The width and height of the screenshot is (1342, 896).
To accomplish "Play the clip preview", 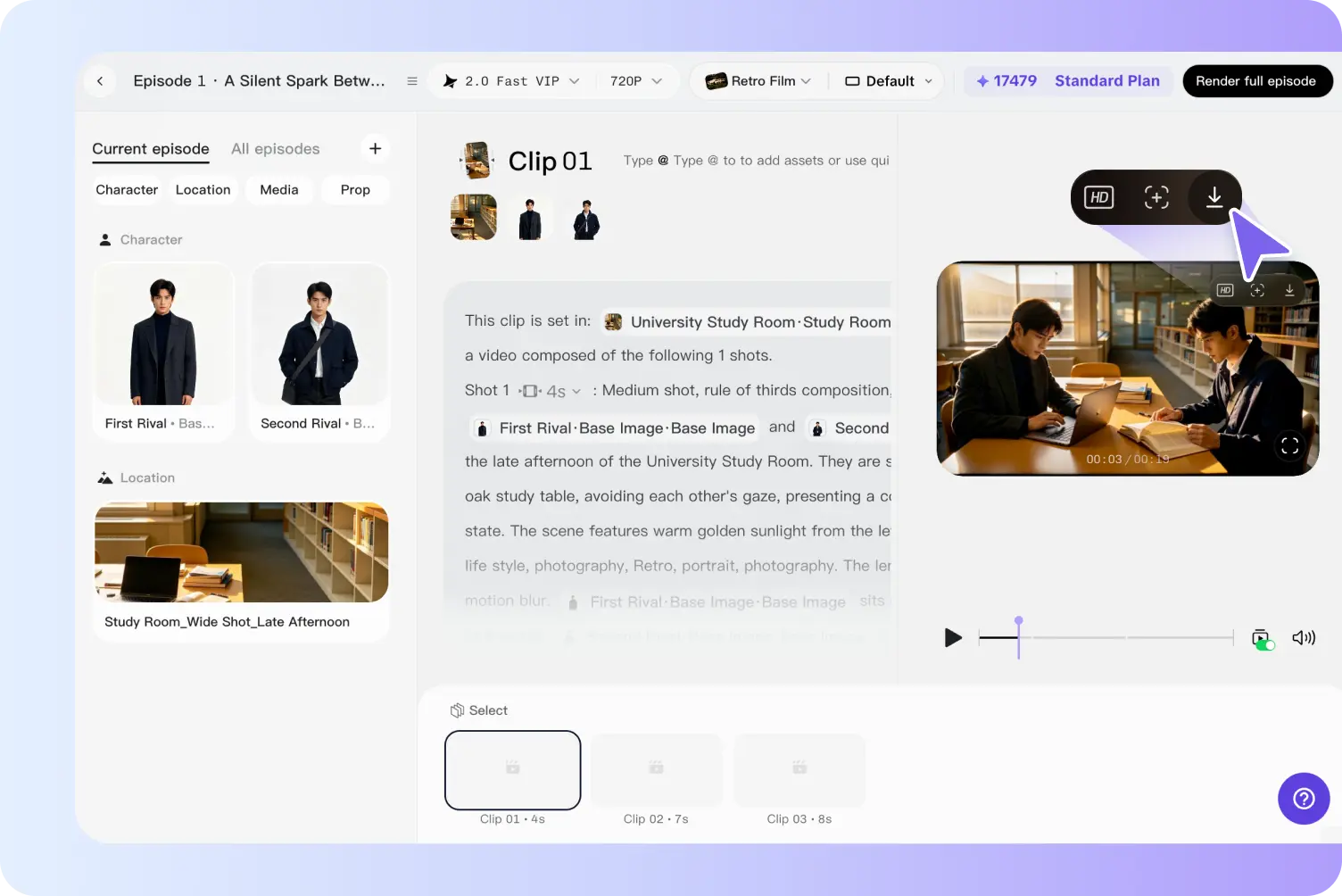I will 953,637.
